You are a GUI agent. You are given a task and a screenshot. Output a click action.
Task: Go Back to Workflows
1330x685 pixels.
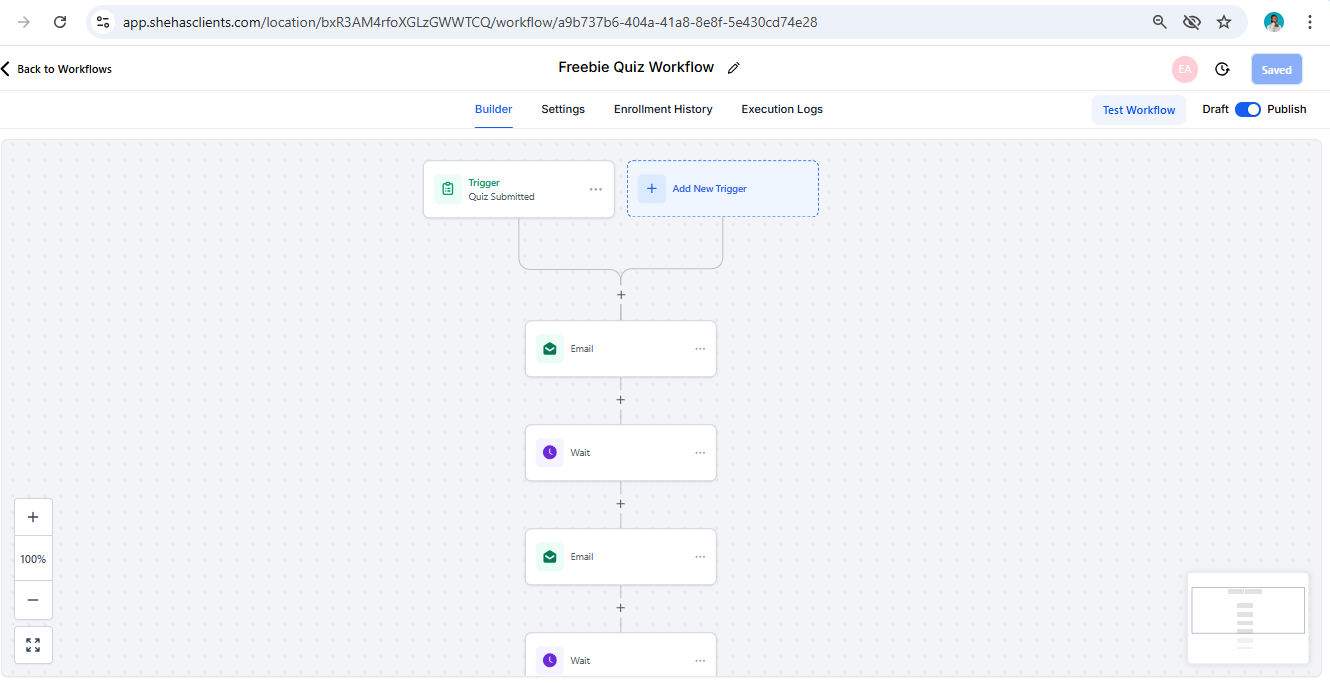click(57, 69)
